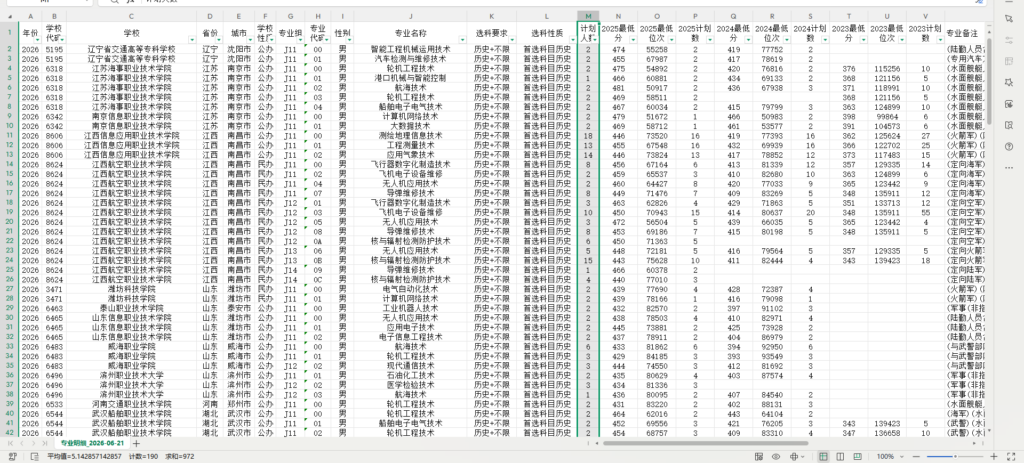The image size is (1024, 463).
Task: Click leftmost status bar macro icon
Action: (12, 456)
